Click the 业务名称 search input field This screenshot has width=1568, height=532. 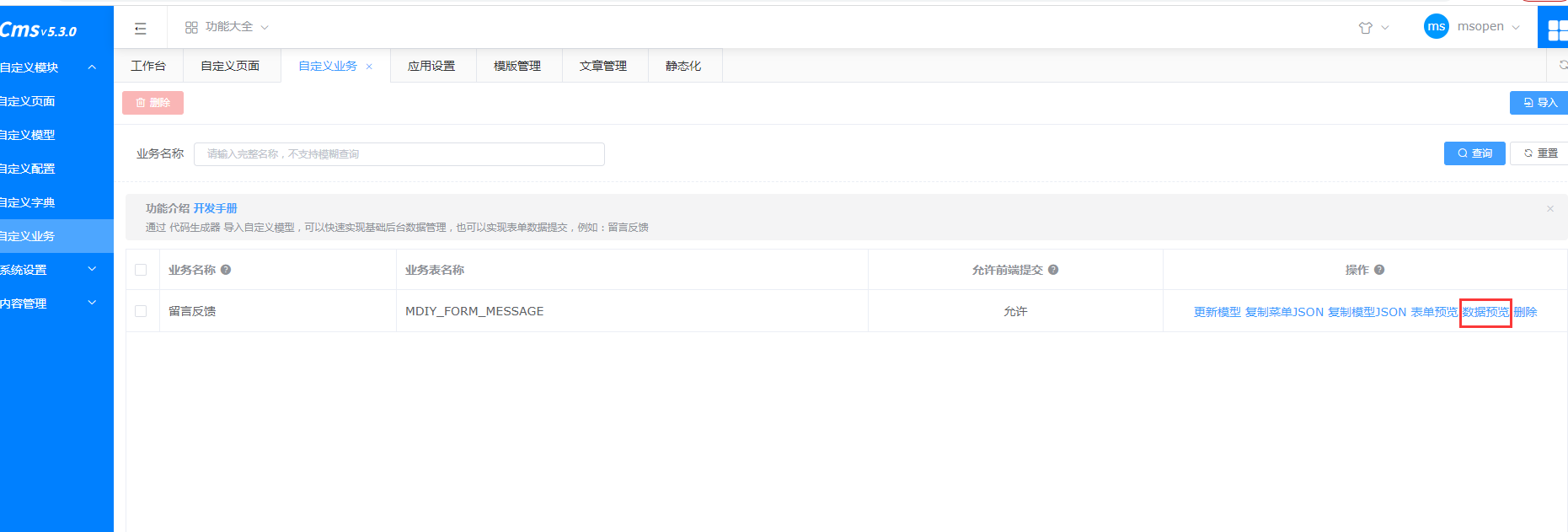tap(399, 154)
